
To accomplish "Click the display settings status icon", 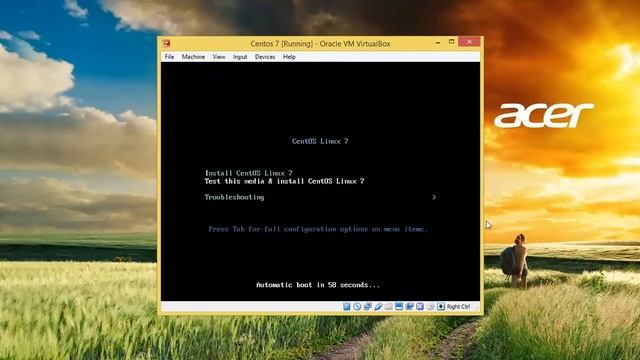I will 399,306.
